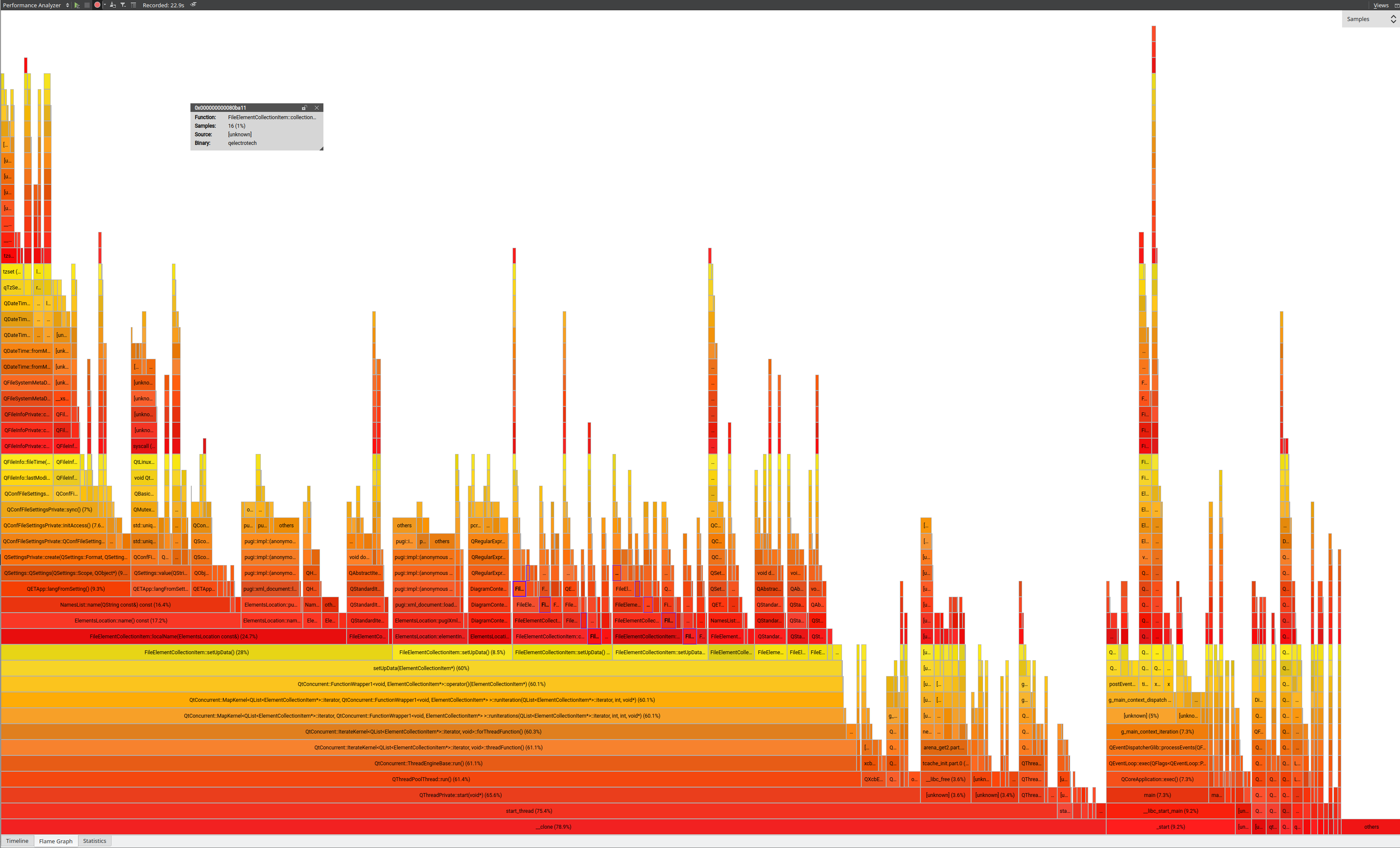Image resolution: width=1400 pixels, height=848 pixels.
Task: Toggle the red record button
Action: pyautogui.click(x=97, y=5)
